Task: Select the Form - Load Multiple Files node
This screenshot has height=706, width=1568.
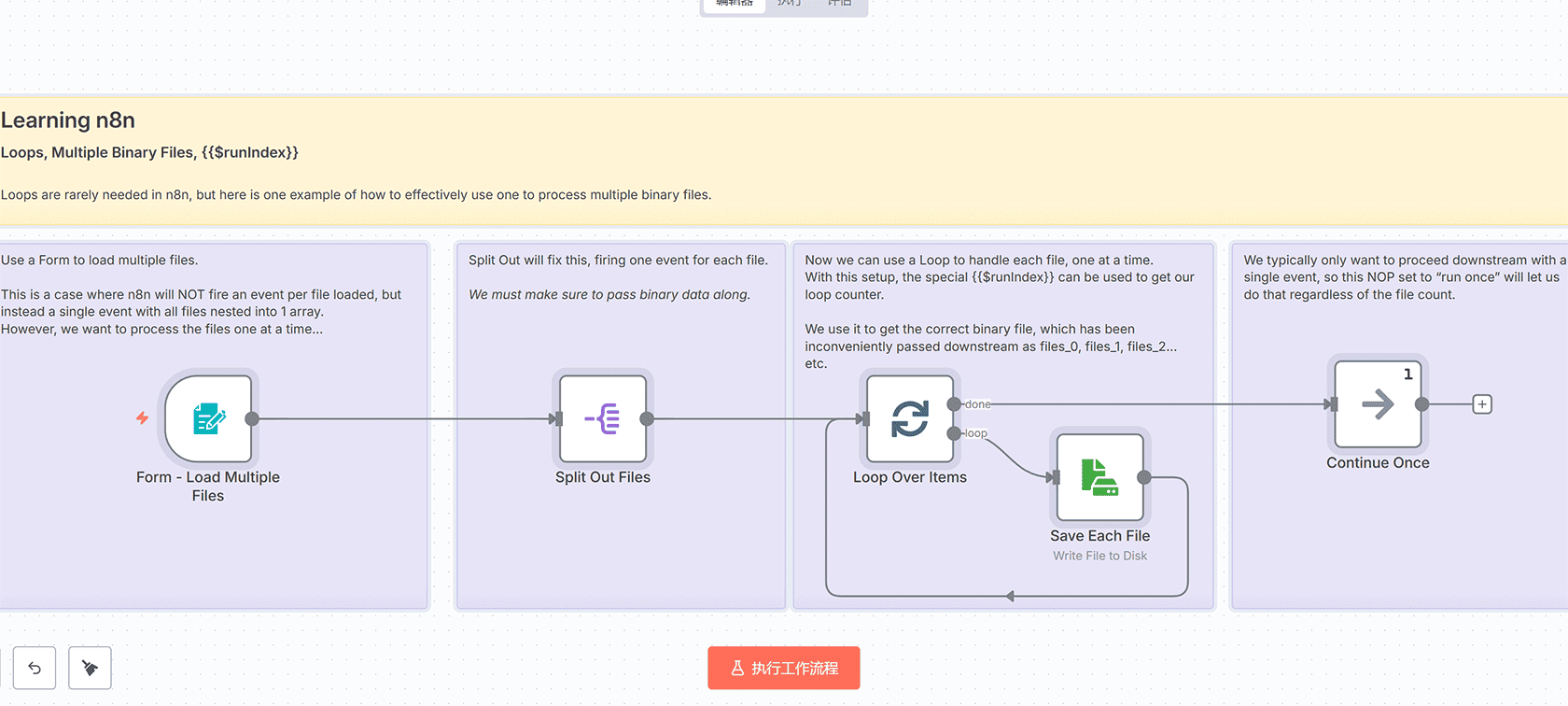Action: (x=208, y=419)
